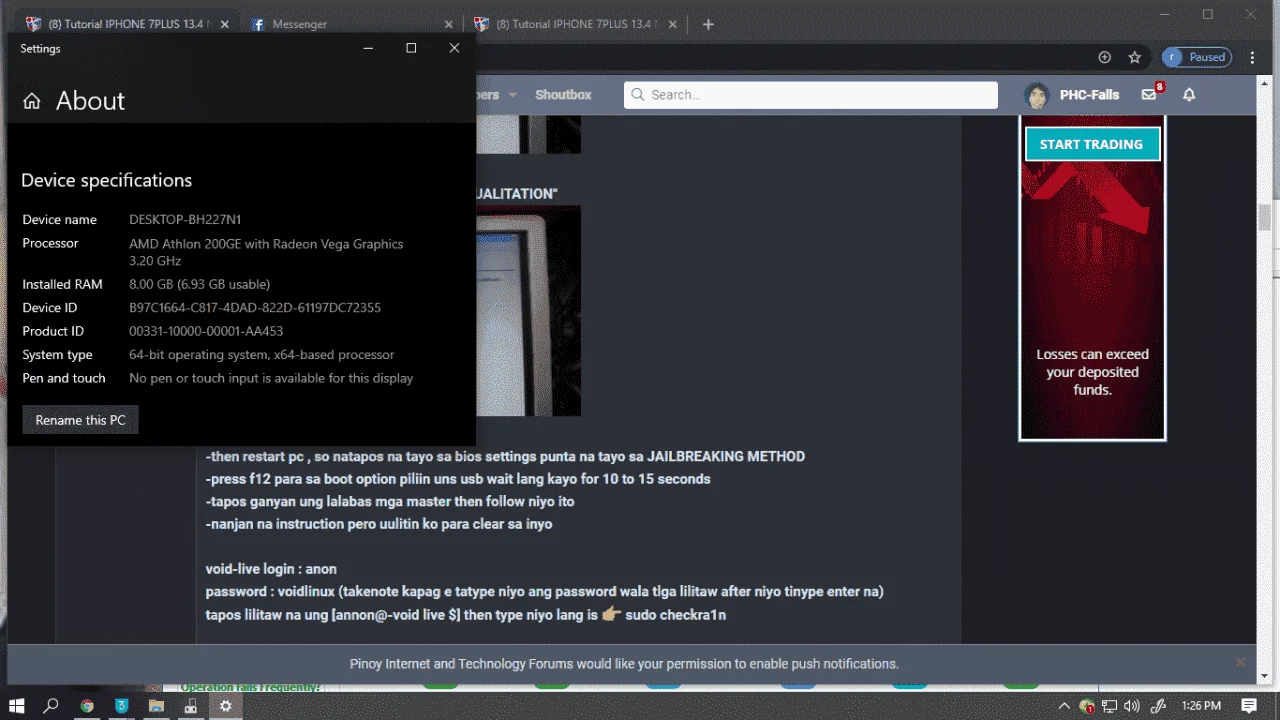This screenshot has width=1280, height=720.
Task: Select the first Tutorial IPHONE 7PLUS tab
Action: (126, 24)
